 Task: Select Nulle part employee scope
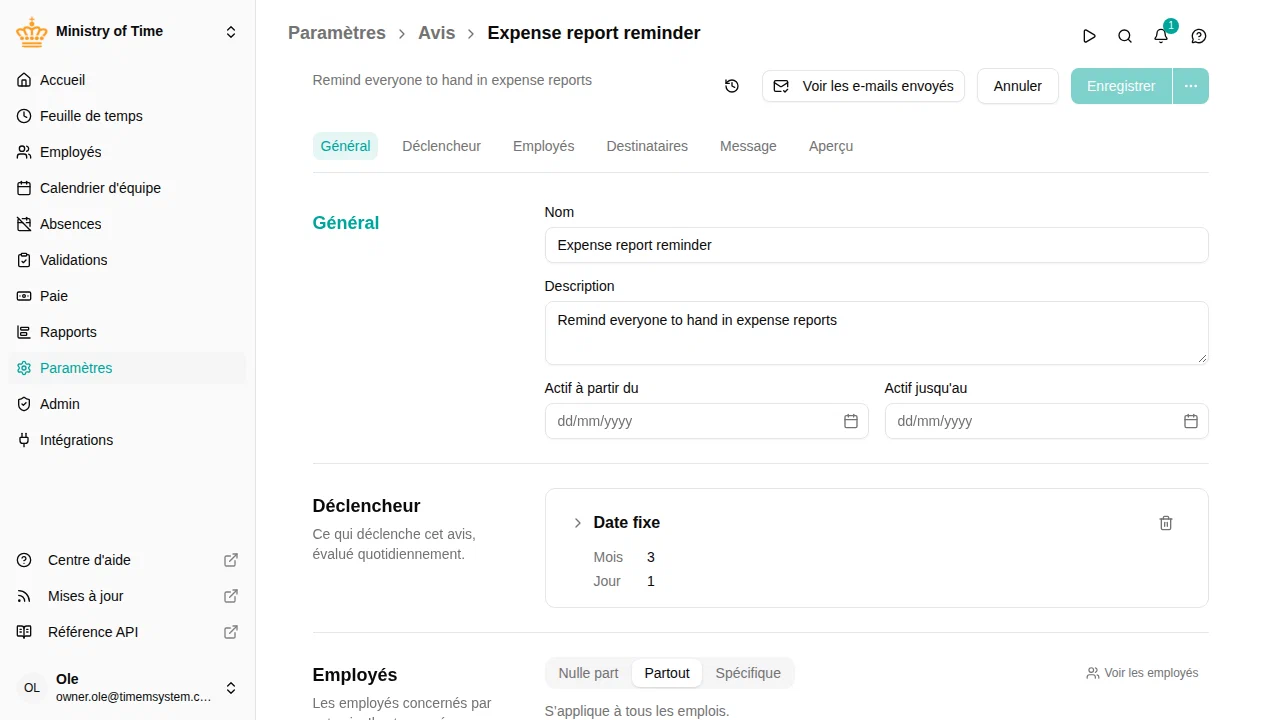click(588, 673)
